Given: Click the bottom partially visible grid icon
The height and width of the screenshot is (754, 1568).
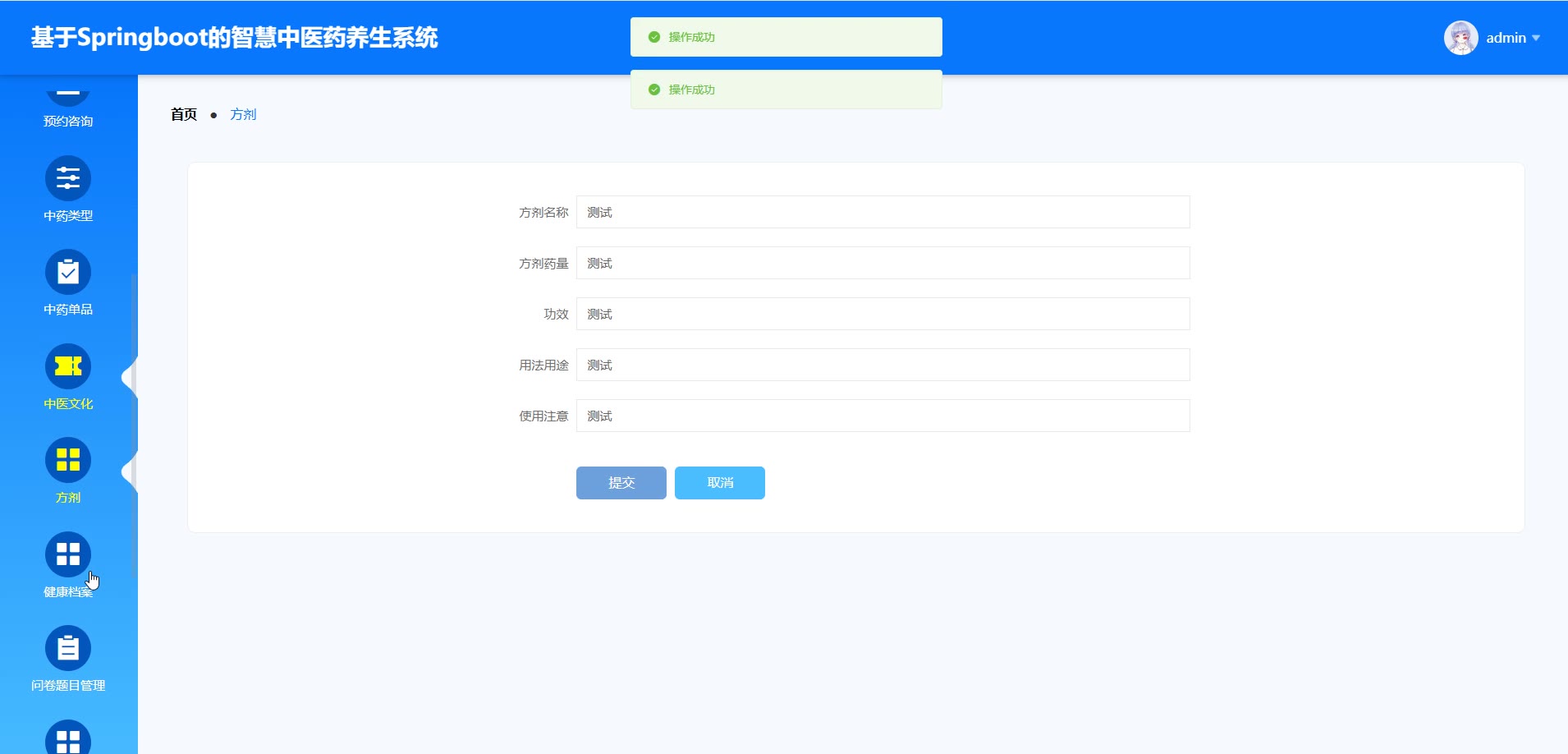Looking at the screenshot, I should pos(68,737).
